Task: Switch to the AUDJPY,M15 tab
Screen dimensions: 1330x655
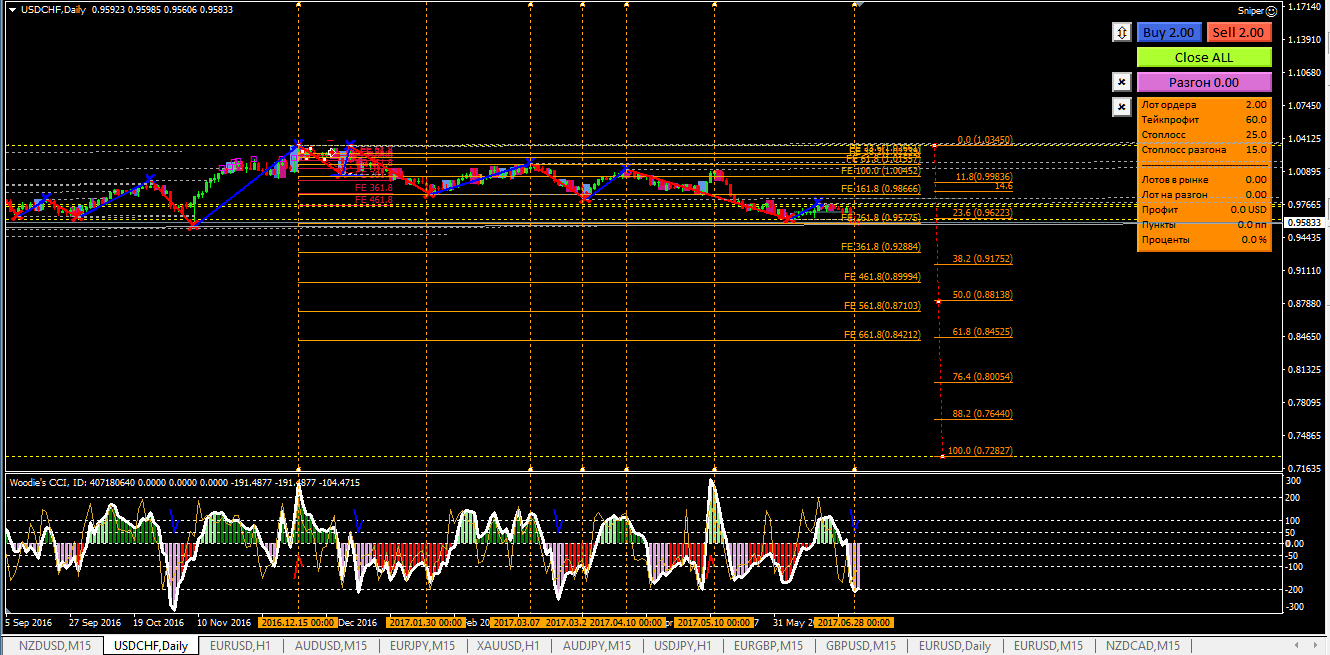Action: click(x=597, y=646)
